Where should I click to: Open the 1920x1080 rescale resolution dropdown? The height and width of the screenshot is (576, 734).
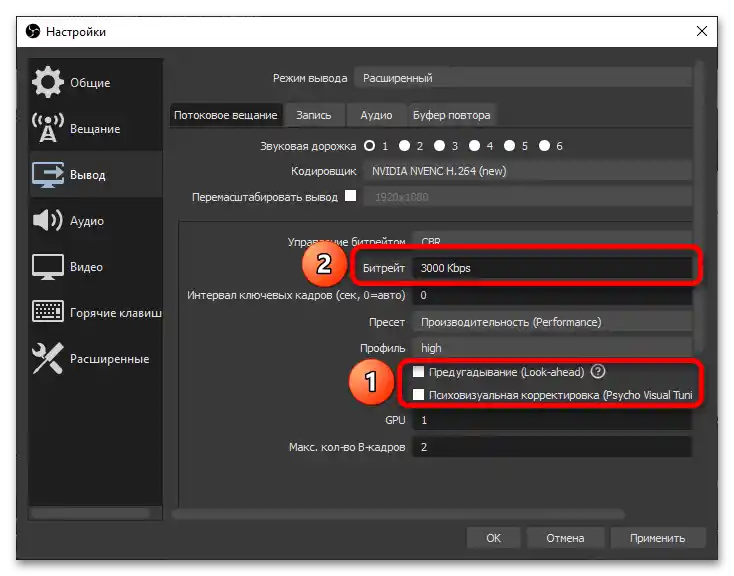point(528,197)
